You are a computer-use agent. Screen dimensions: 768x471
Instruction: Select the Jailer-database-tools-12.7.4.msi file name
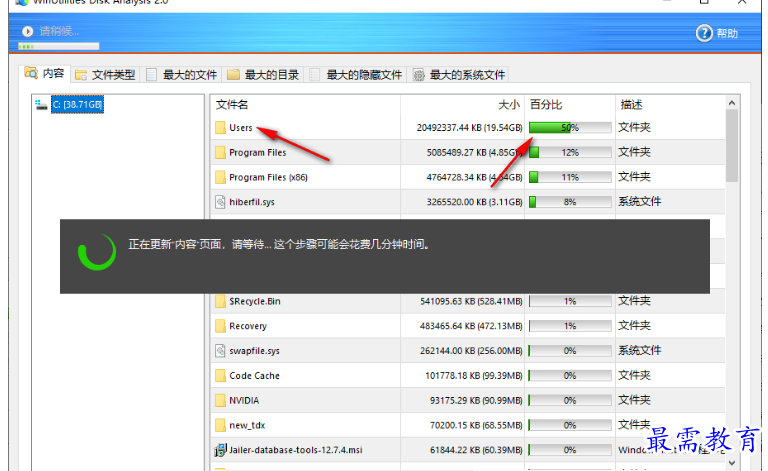coord(296,450)
